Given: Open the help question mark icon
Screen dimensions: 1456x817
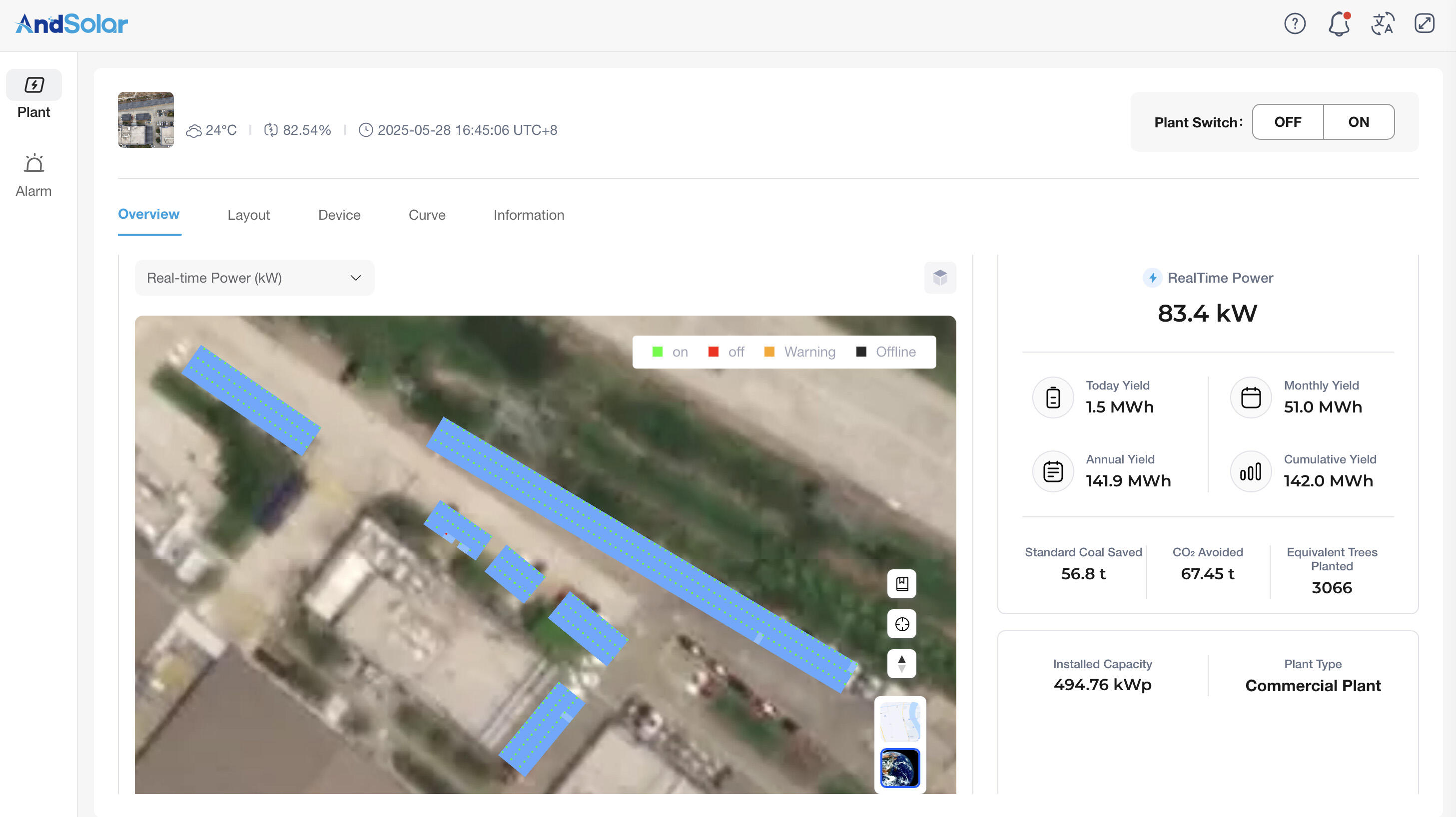Looking at the screenshot, I should coord(1294,24).
